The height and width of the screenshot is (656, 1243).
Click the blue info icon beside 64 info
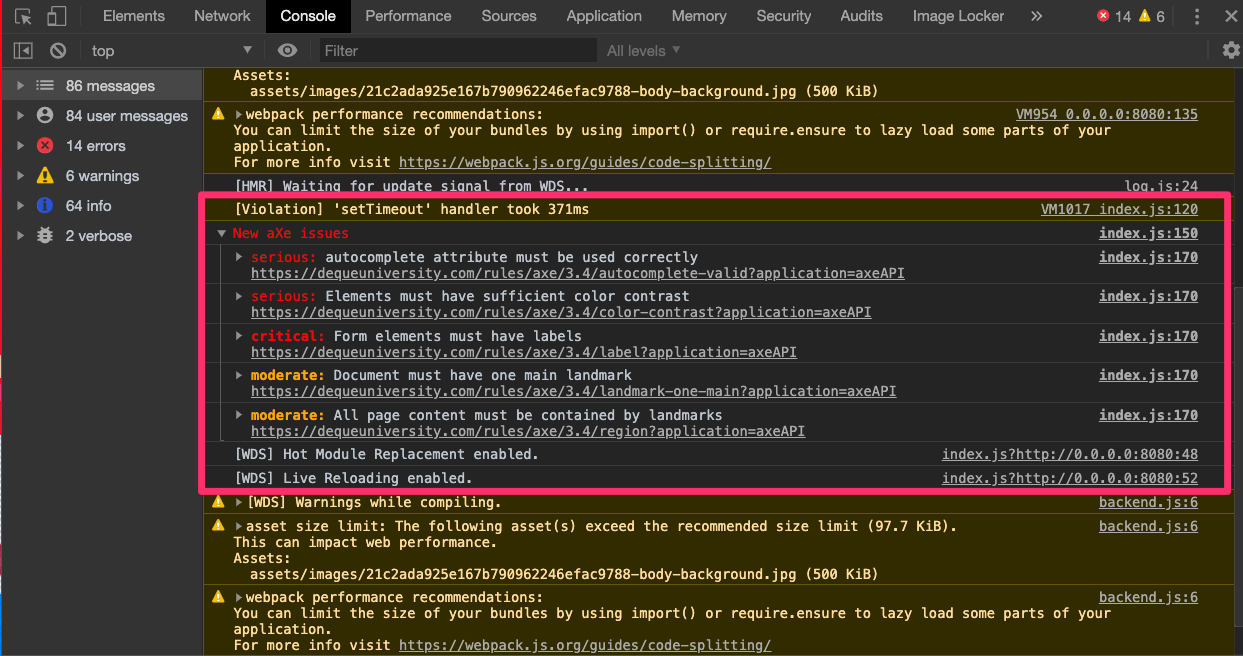pyautogui.click(x=45, y=206)
